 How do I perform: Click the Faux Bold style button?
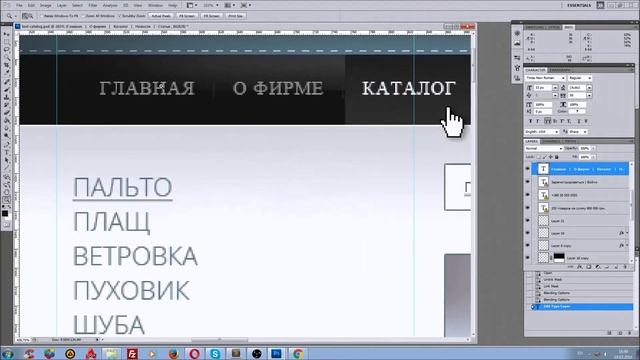(x=530, y=121)
